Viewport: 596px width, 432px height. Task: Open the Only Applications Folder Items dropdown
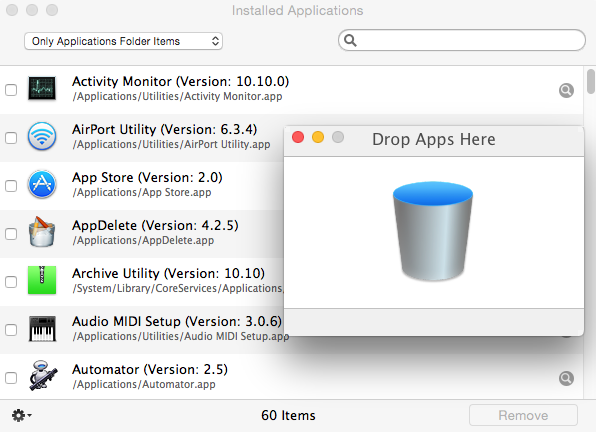(124, 41)
